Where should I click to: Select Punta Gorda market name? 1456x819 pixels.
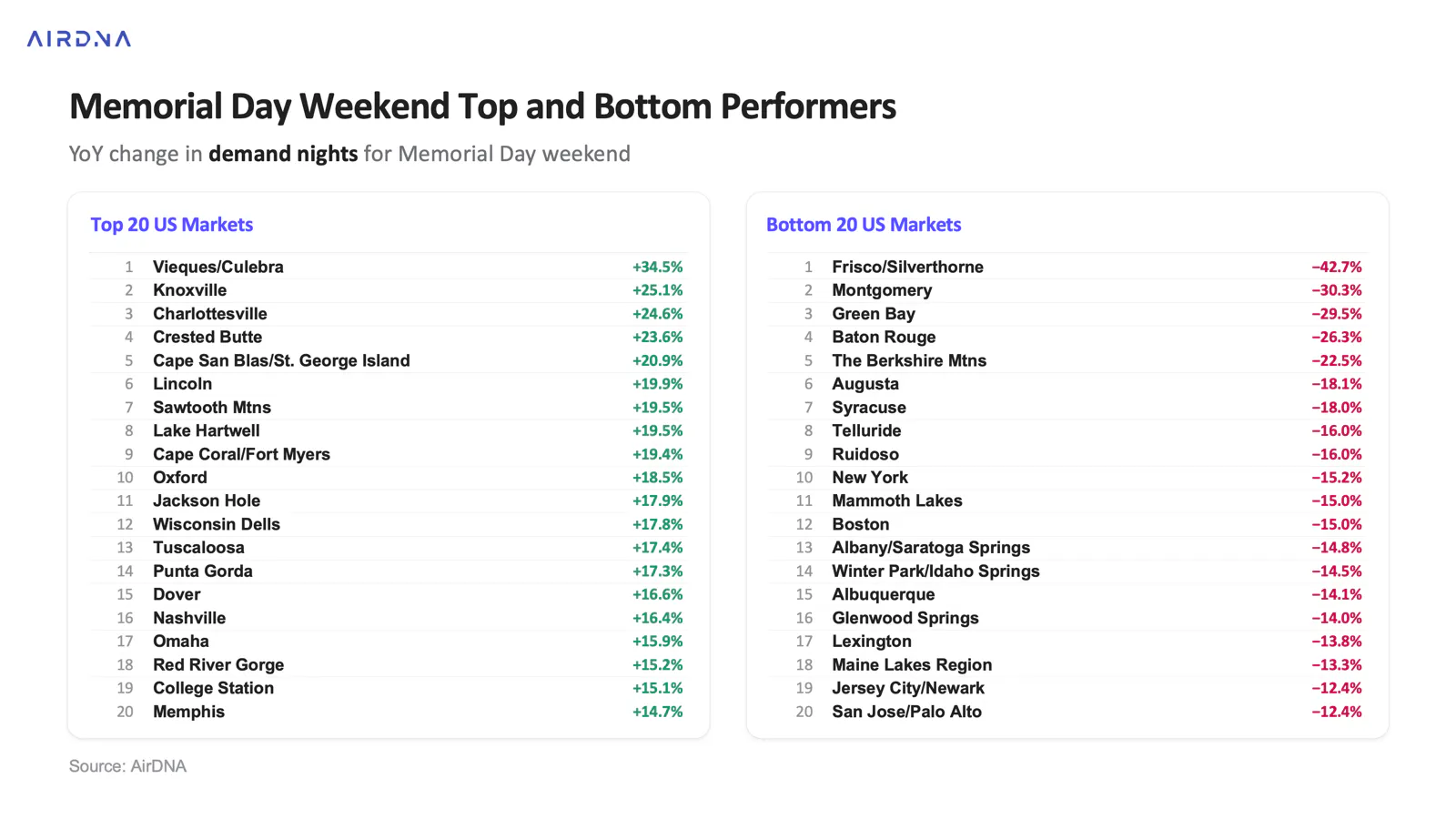[203, 571]
